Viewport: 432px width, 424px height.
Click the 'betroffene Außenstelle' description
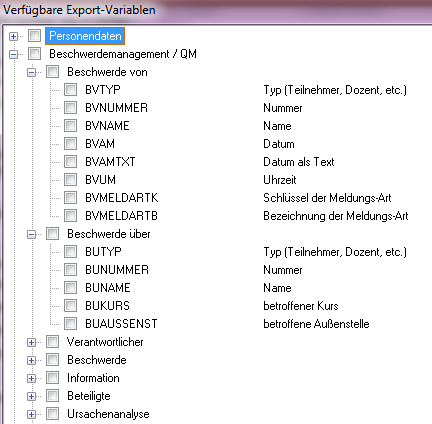[316, 324]
